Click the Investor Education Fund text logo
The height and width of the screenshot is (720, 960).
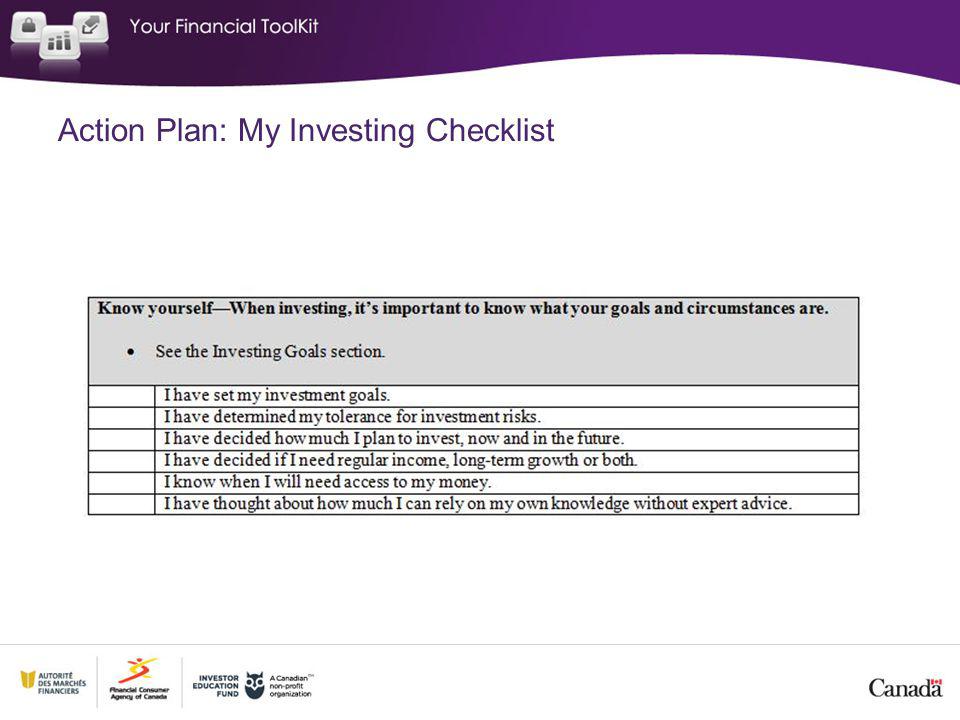coord(216,686)
